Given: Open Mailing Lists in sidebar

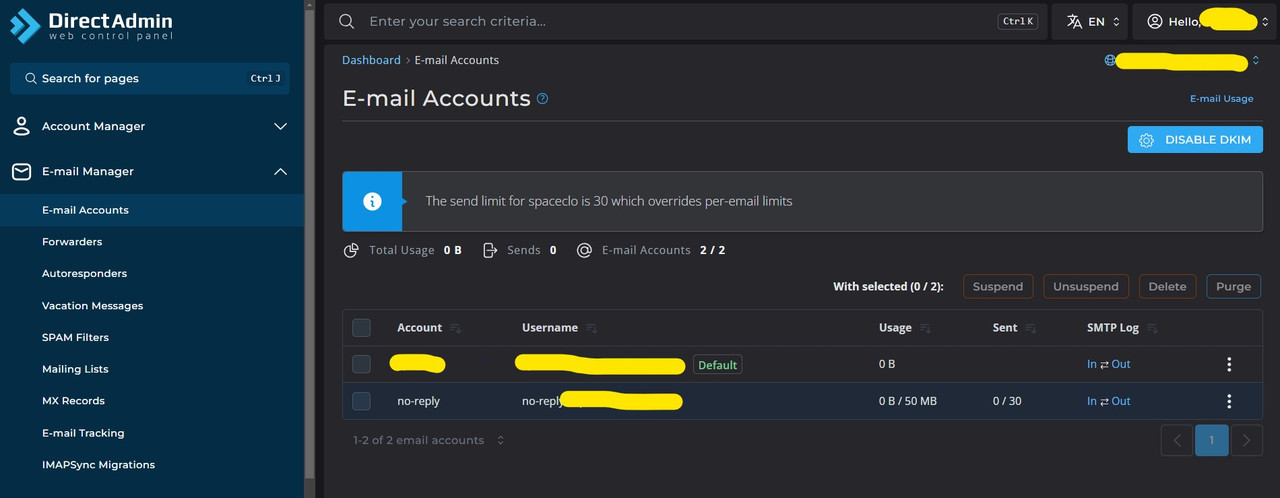Looking at the screenshot, I should 152,369.
